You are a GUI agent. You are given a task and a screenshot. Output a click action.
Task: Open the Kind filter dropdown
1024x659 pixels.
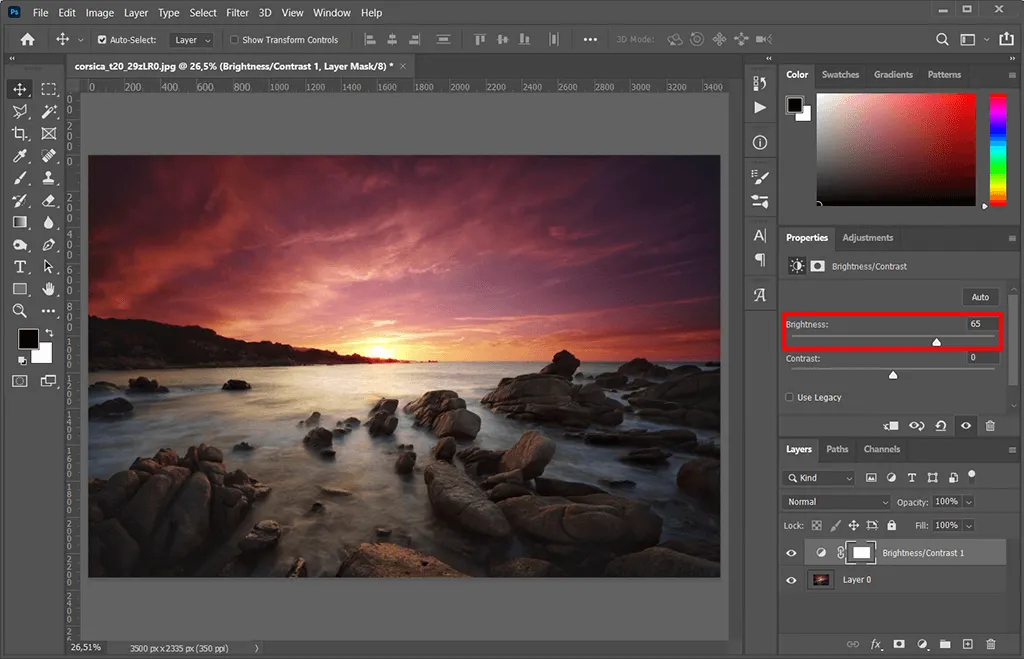818,477
